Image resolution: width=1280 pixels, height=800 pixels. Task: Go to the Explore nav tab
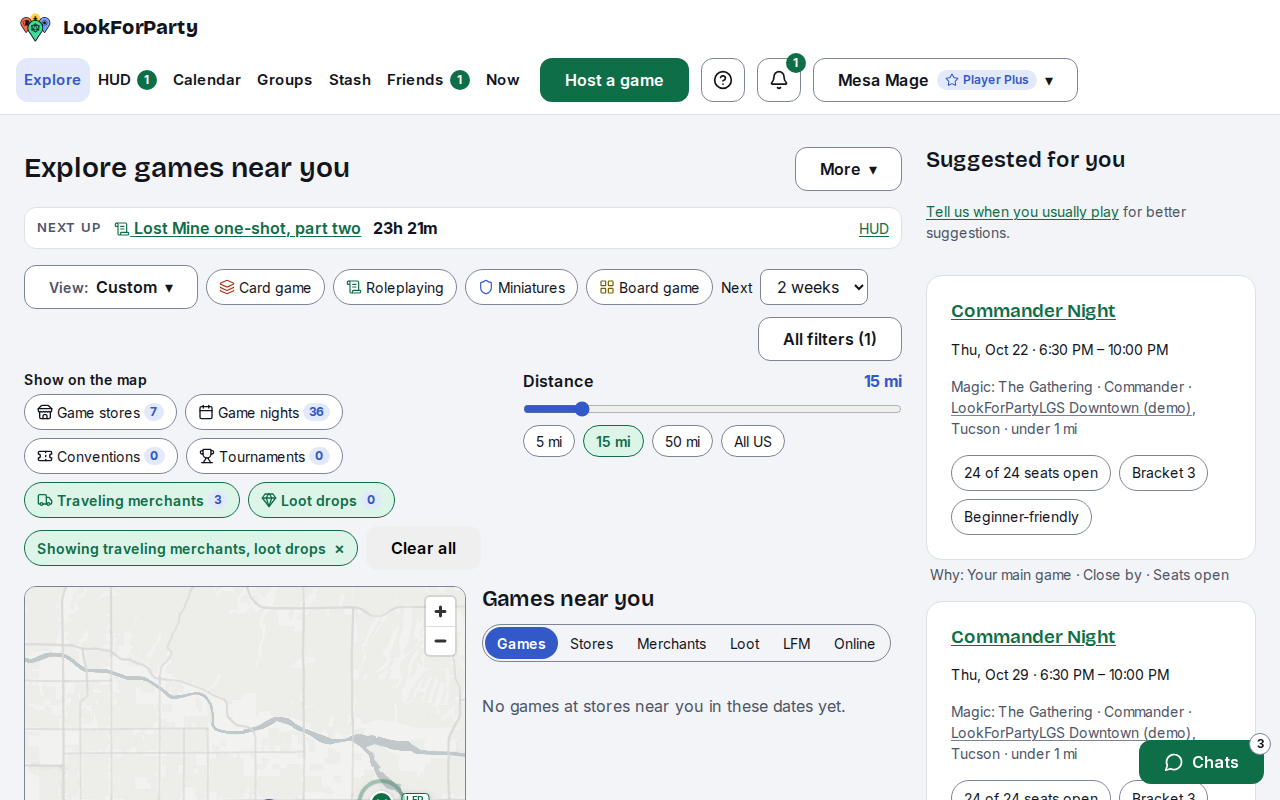53,80
